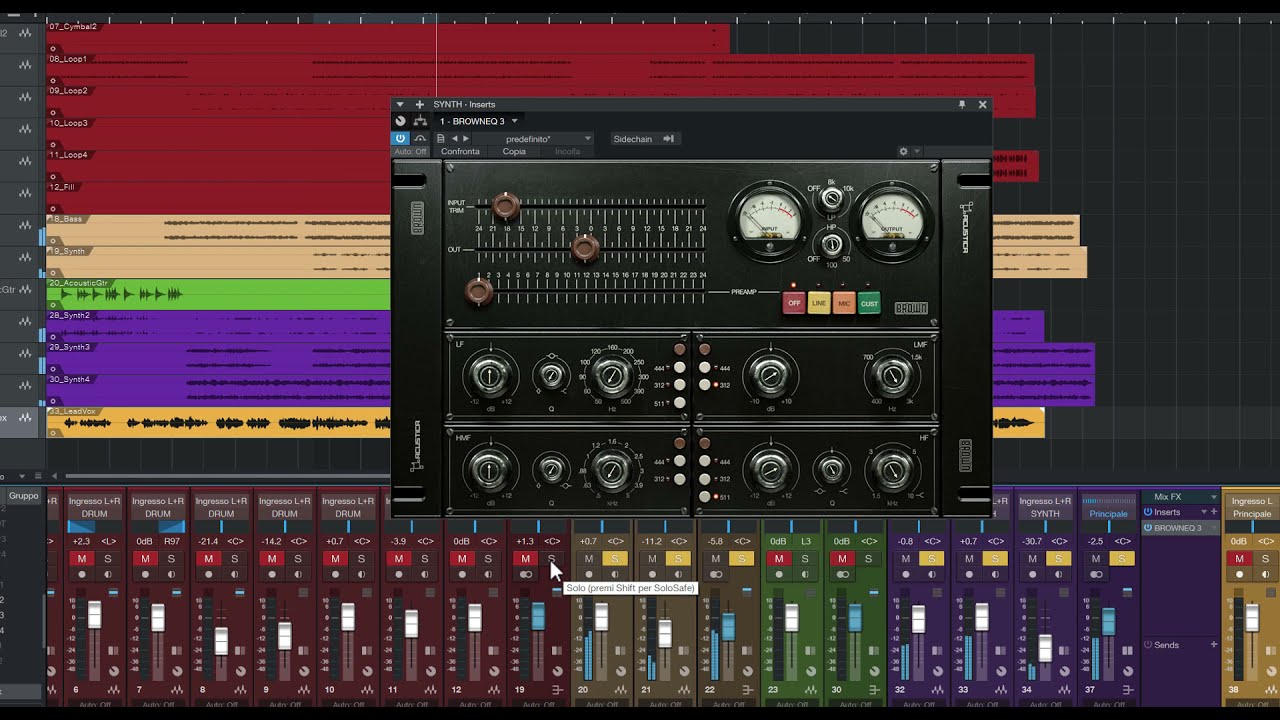1280x720 pixels.
Task: Open the predefinito preset dropdown
Action: (533, 139)
